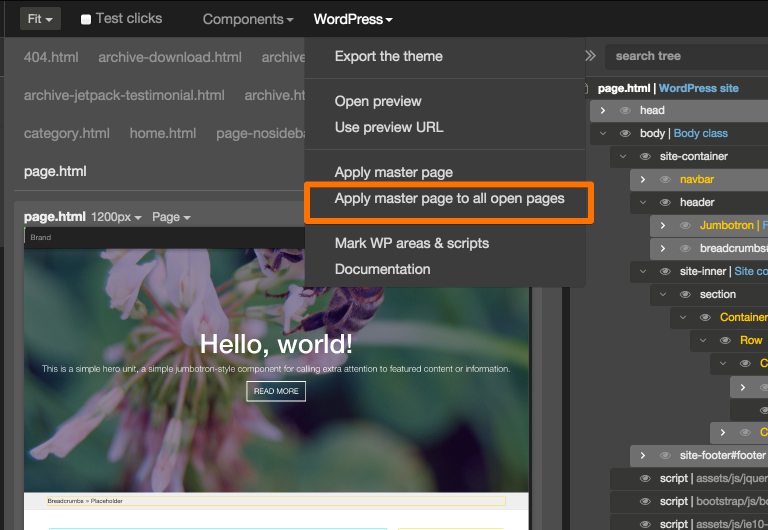Image resolution: width=768 pixels, height=530 pixels.
Task: Select the page.html tab
Action: (x=55, y=171)
